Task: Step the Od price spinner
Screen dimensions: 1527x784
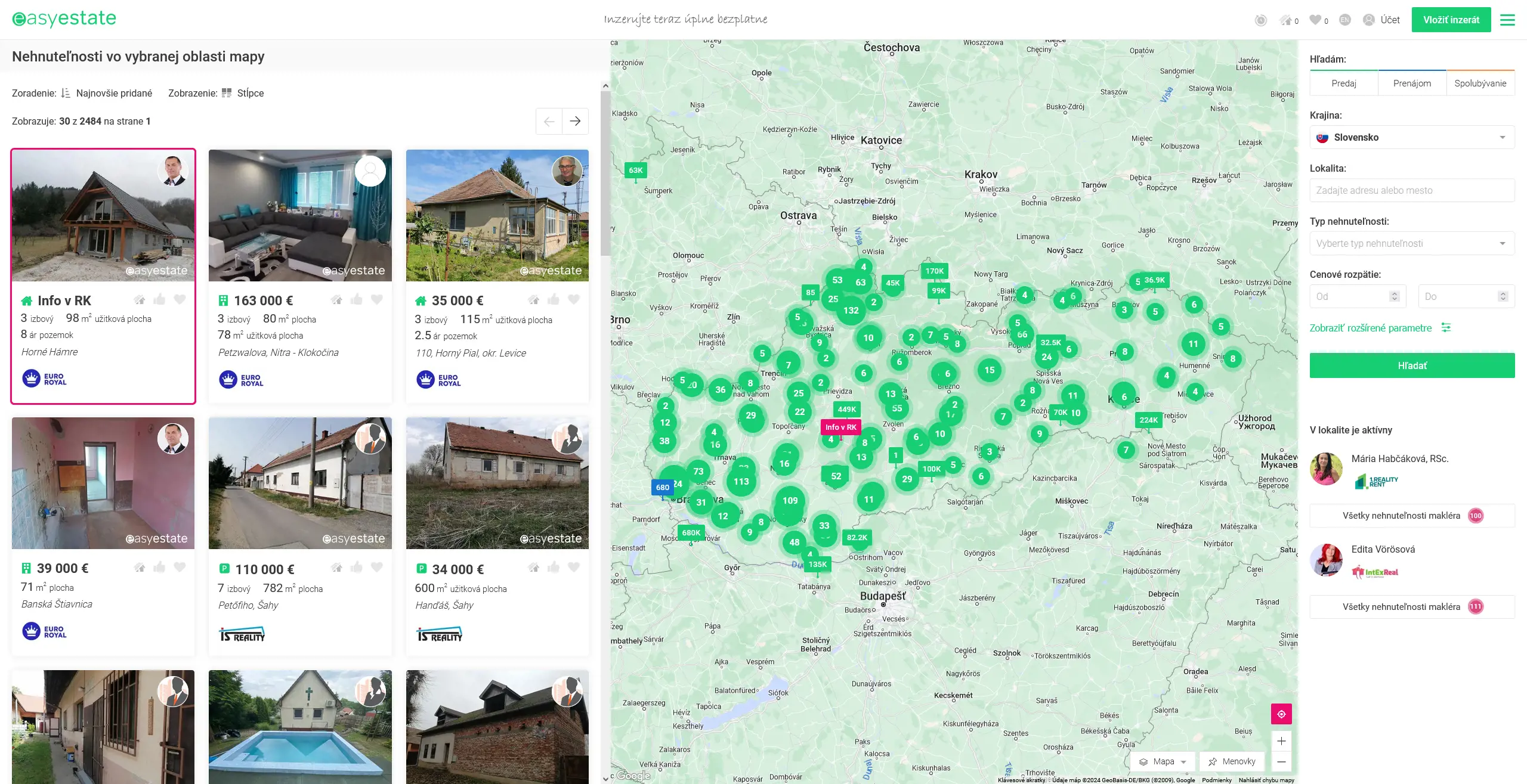Action: click(1395, 296)
